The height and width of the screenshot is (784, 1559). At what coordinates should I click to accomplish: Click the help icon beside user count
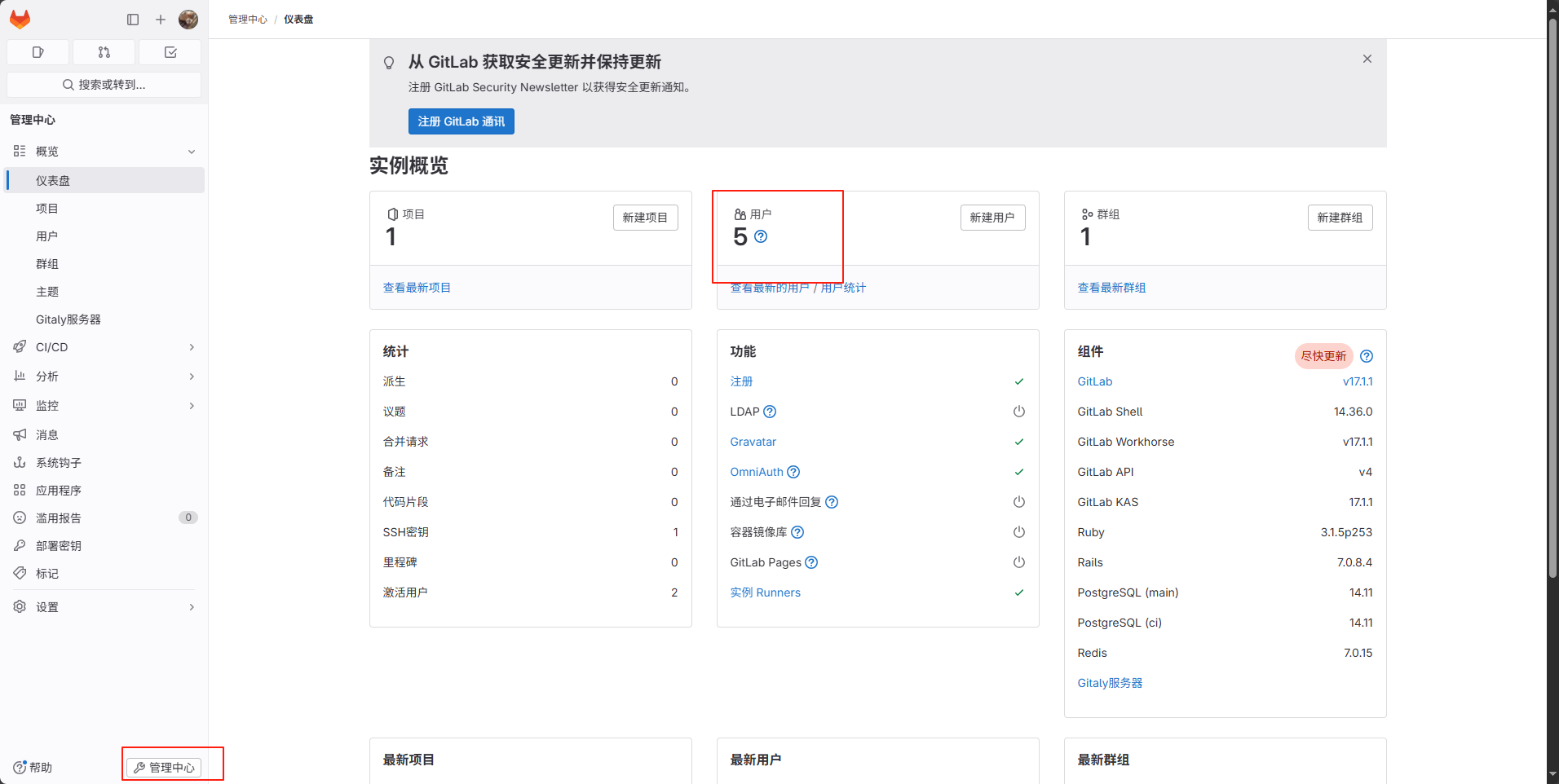tap(761, 236)
